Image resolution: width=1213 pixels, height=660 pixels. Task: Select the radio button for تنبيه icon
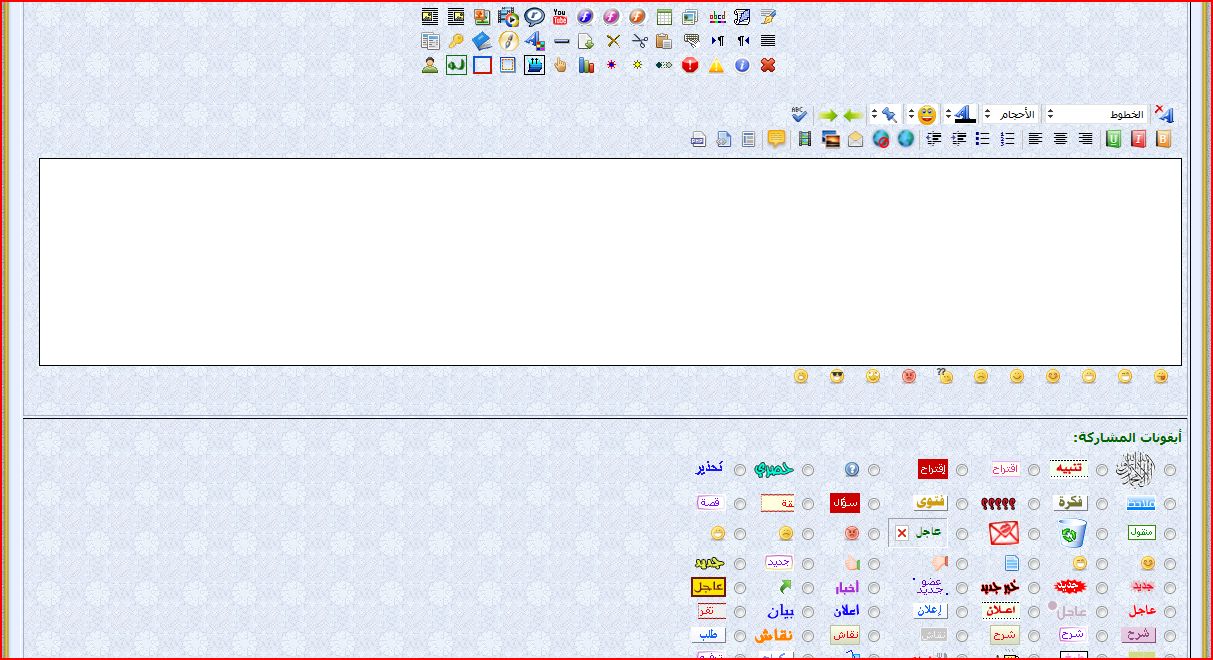click(x=1102, y=470)
